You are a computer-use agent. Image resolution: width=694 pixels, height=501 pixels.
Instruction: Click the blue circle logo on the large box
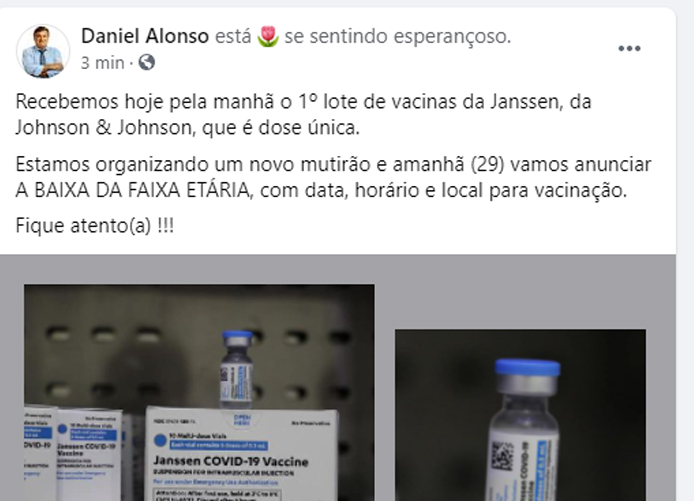(160, 440)
